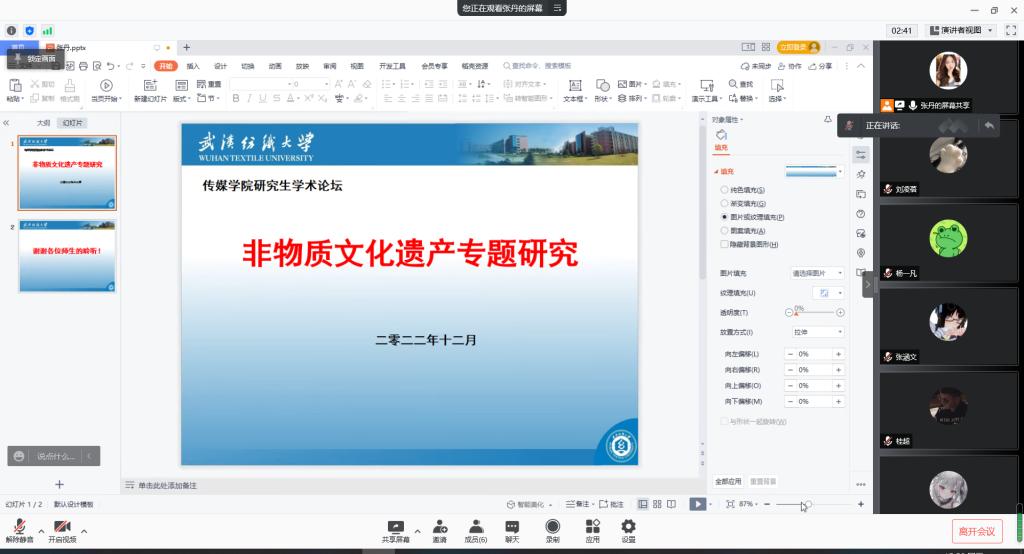Click the 解除静音 microphone icon
The image size is (1024, 554).
(18, 526)
